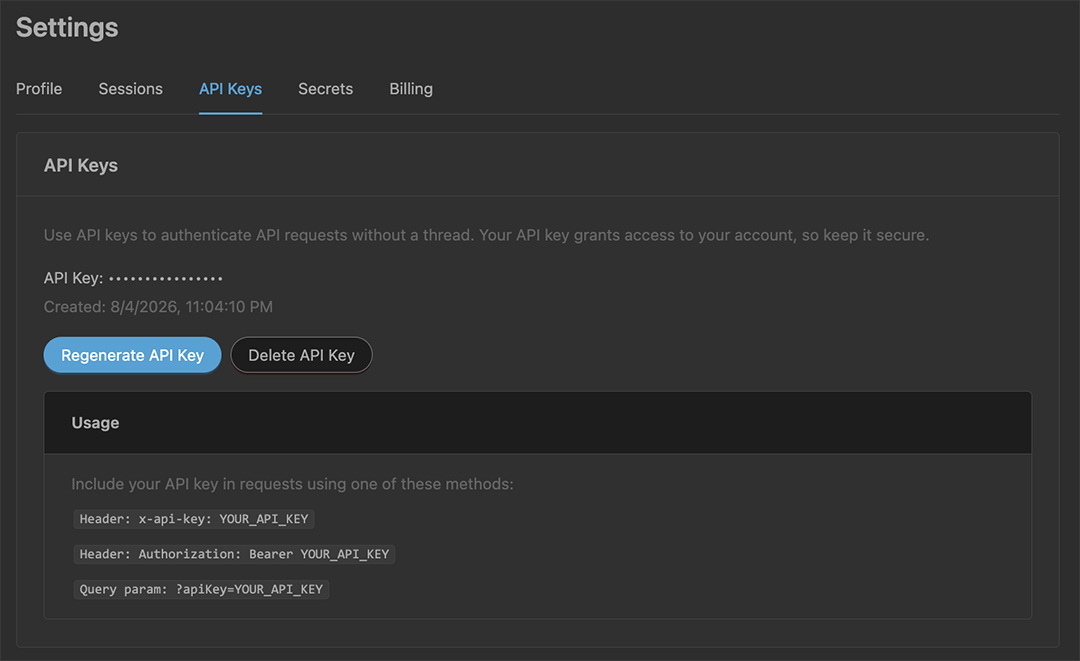
Task: Click the Authorization Bearer header snippet
Action: click(x=234, y=554)
